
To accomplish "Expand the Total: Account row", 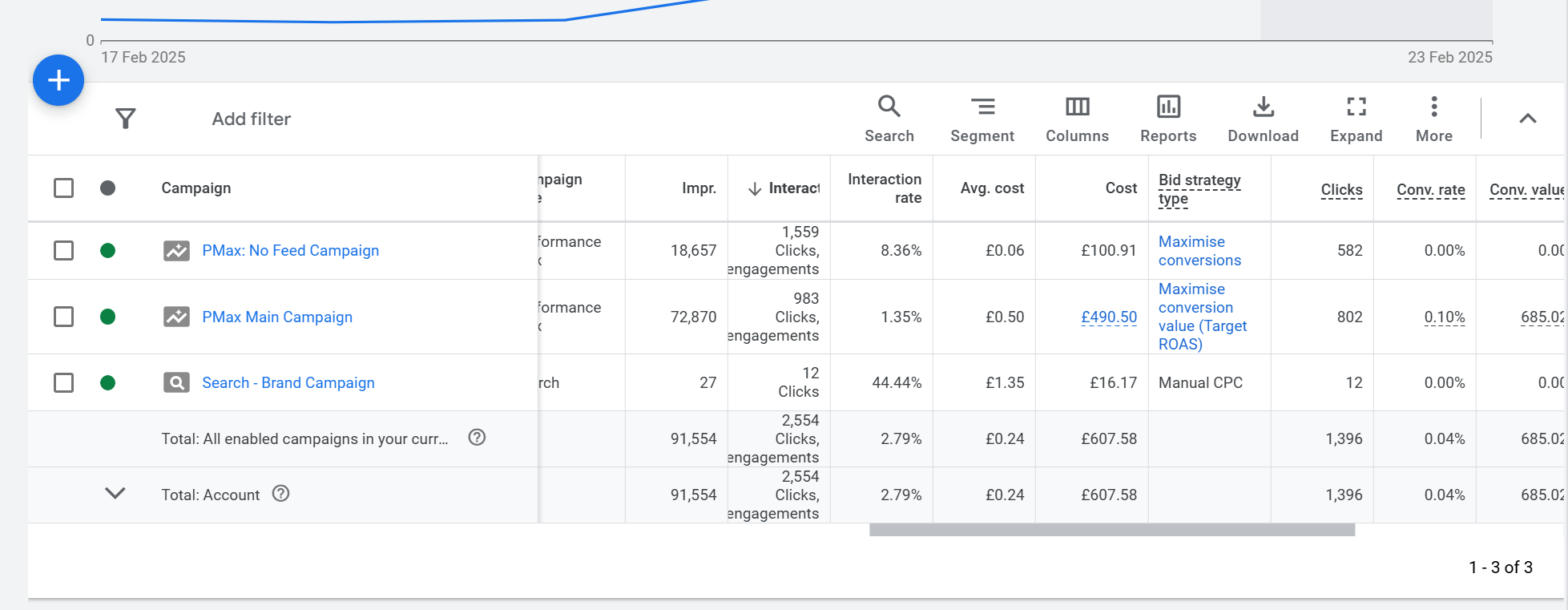I will coord(115,494).
